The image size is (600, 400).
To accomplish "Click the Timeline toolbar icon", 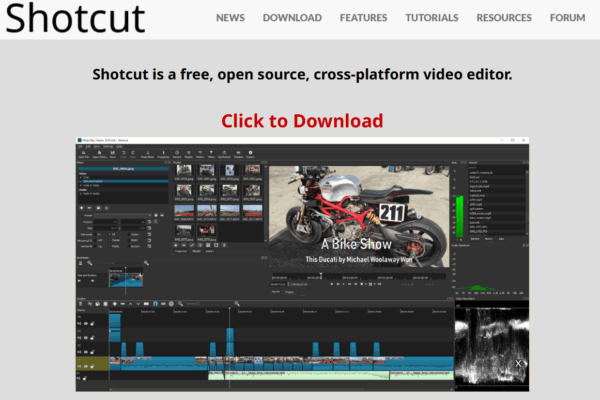I will 238,154.
